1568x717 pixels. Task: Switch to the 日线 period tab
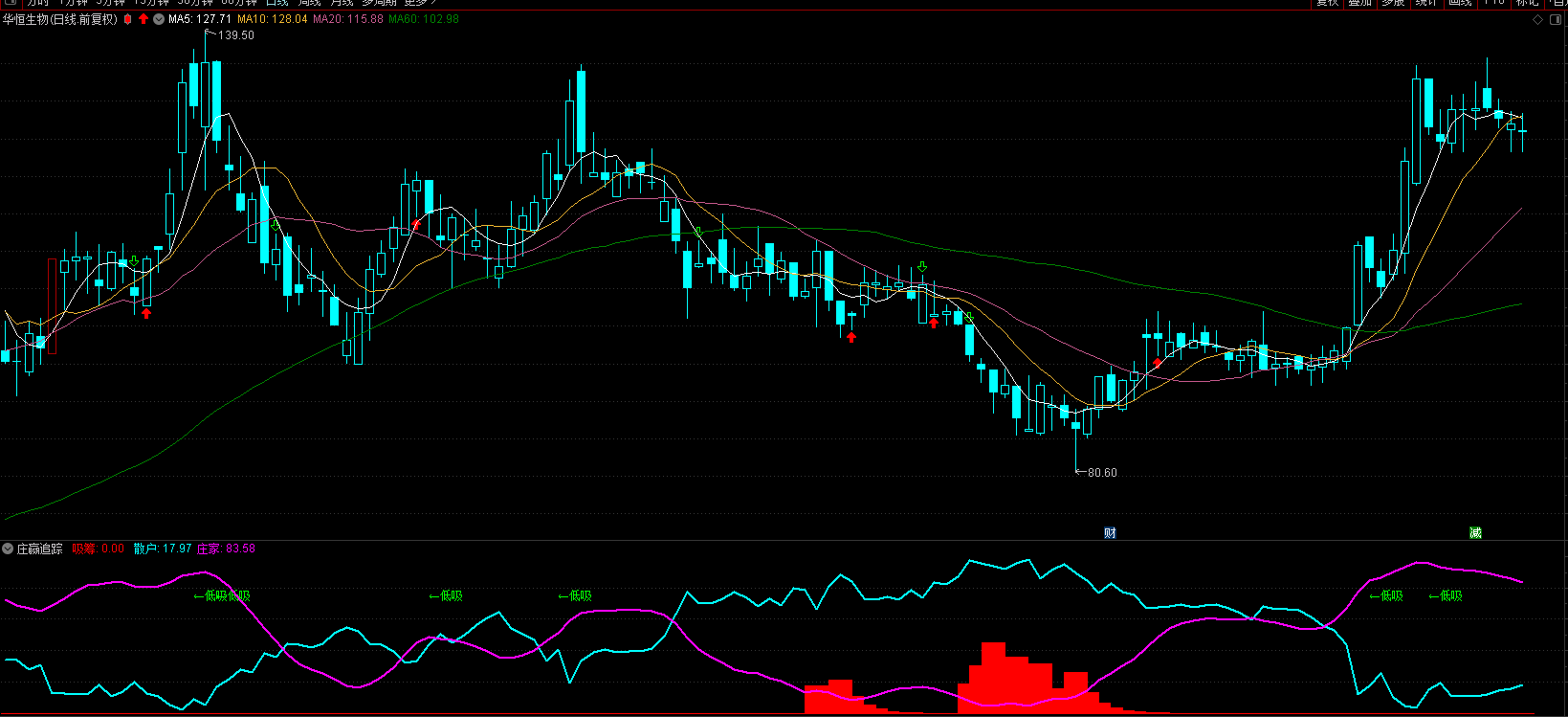276,3
